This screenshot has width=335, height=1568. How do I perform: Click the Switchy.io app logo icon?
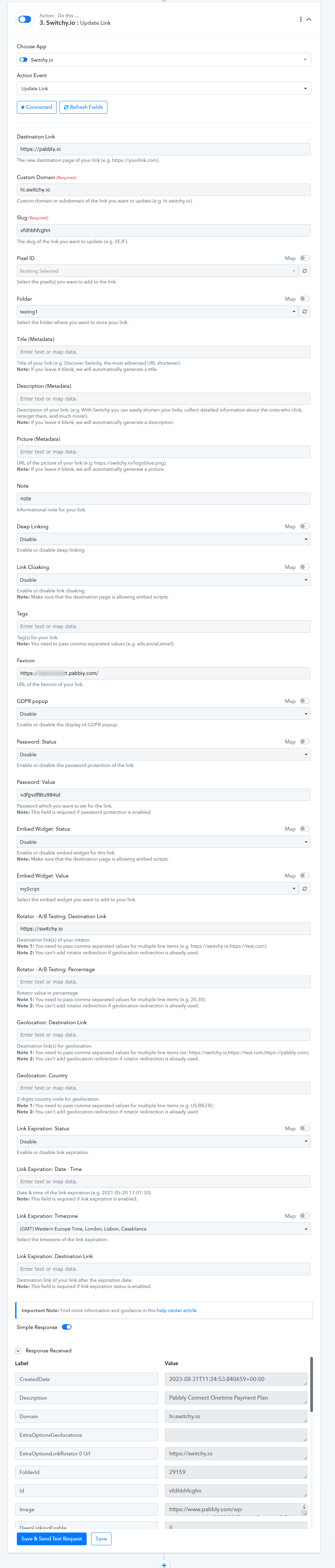point(24,20)
